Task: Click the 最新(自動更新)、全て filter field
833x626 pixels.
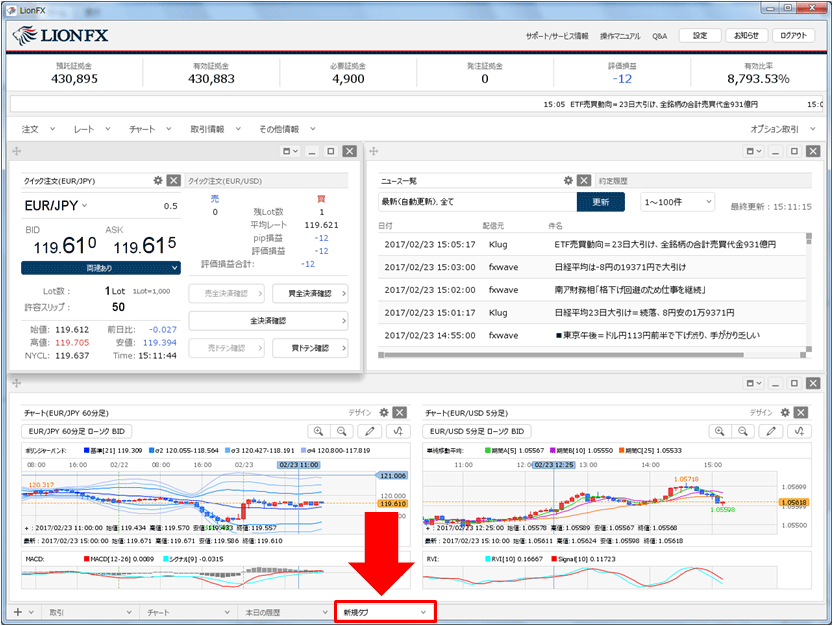Action: pos(478,202)
